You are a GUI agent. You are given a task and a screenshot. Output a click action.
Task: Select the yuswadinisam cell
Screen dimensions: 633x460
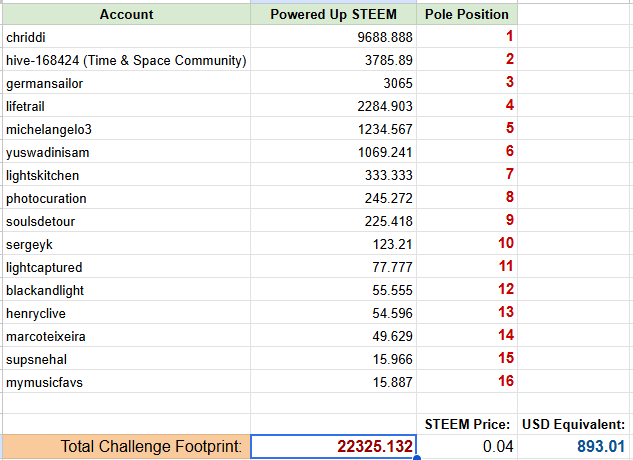coord(126,152)
